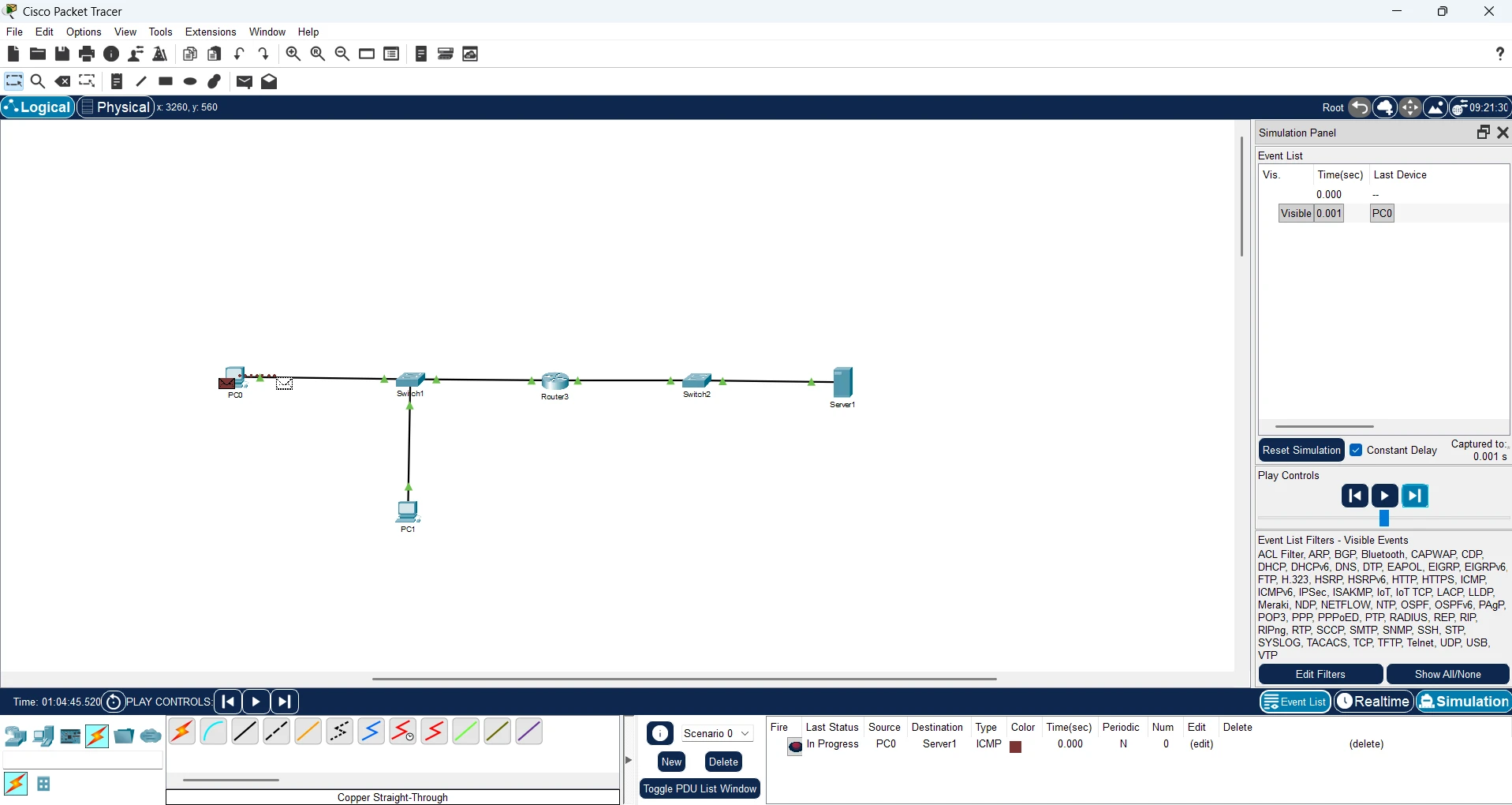Open Edit Filters for events
This screenshot has height=805, width=1512.
(x=1320, y=674)
